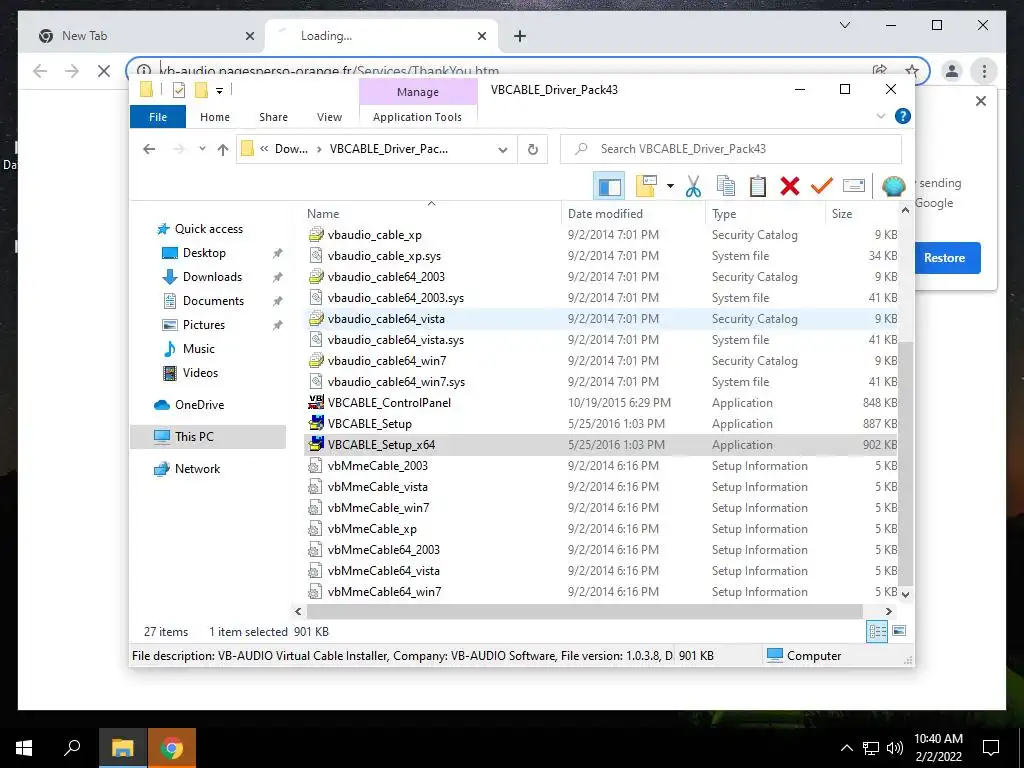Click the Classic Shell globe icon
The height and width of the screenshot is (768, 1024).
click(893, 187)
